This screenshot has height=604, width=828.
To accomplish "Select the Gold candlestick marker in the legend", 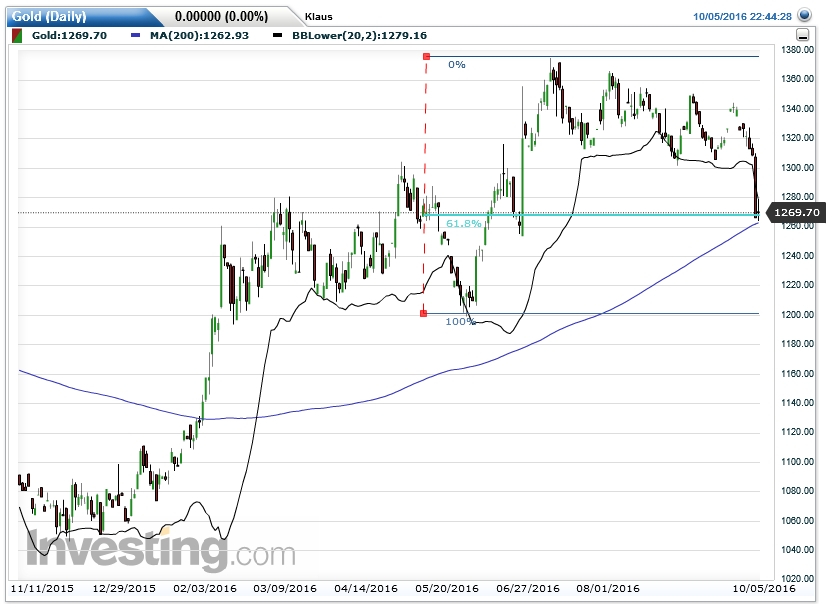I will 16,34.
